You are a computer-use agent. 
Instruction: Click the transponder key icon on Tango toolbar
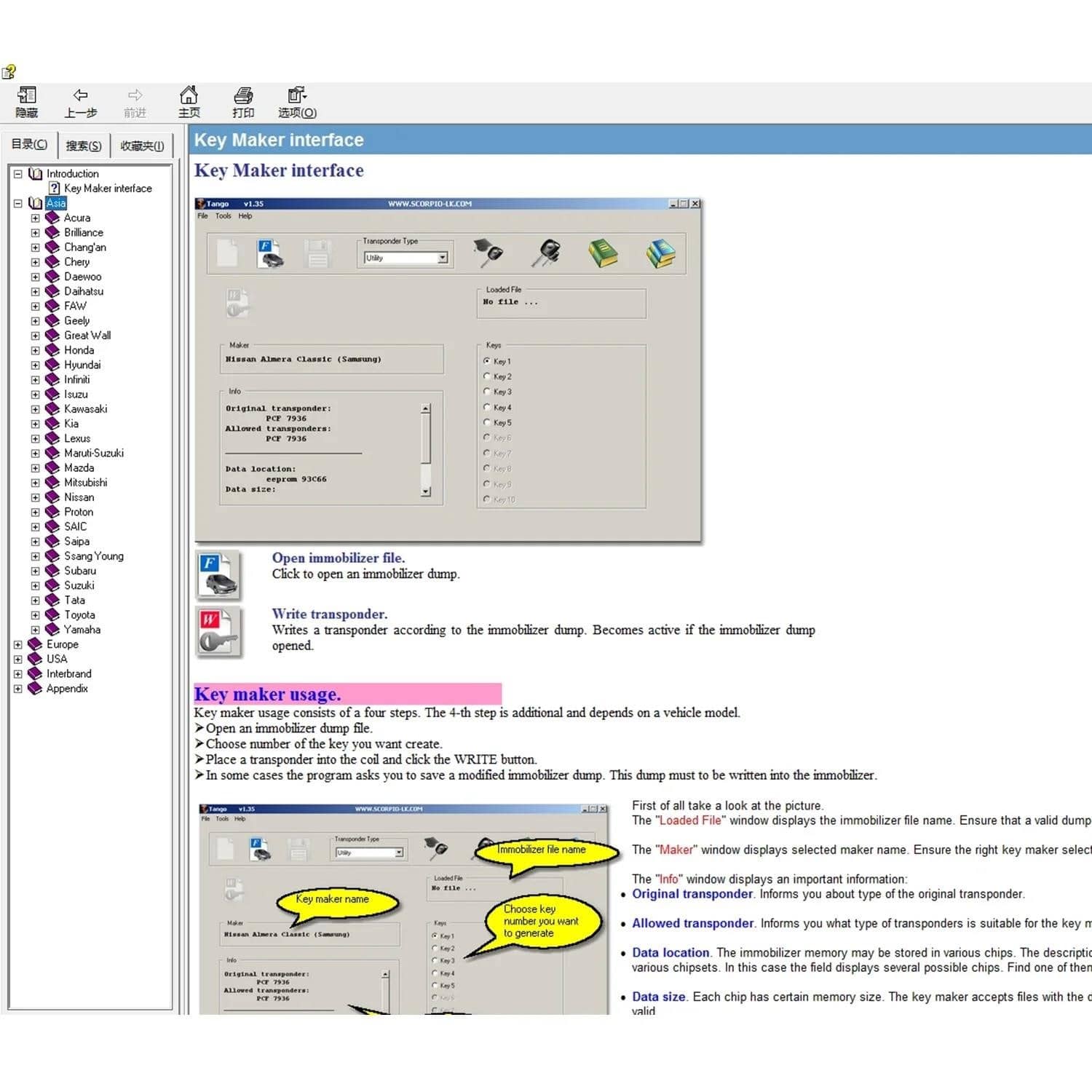[x=546, y=251]
